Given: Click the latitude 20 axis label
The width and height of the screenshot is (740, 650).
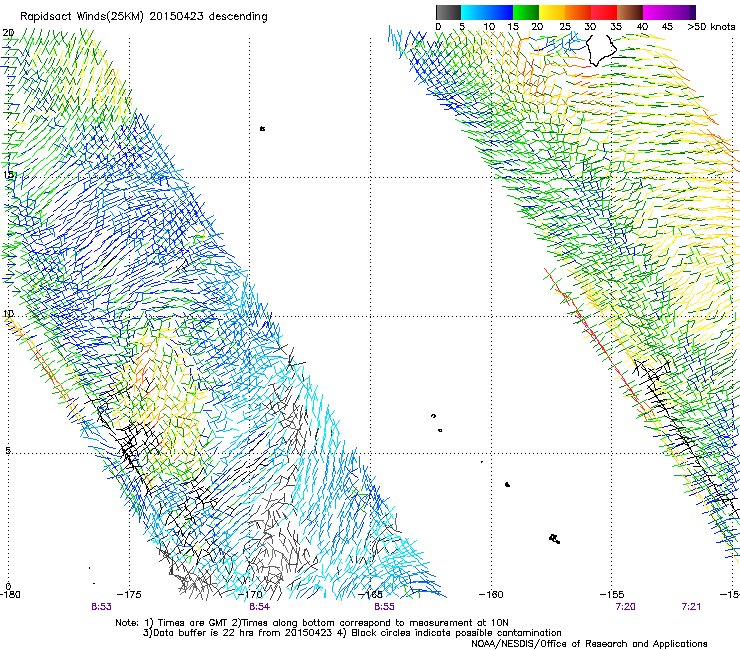Looking at the screenshot, I should (x=8, y=33).
